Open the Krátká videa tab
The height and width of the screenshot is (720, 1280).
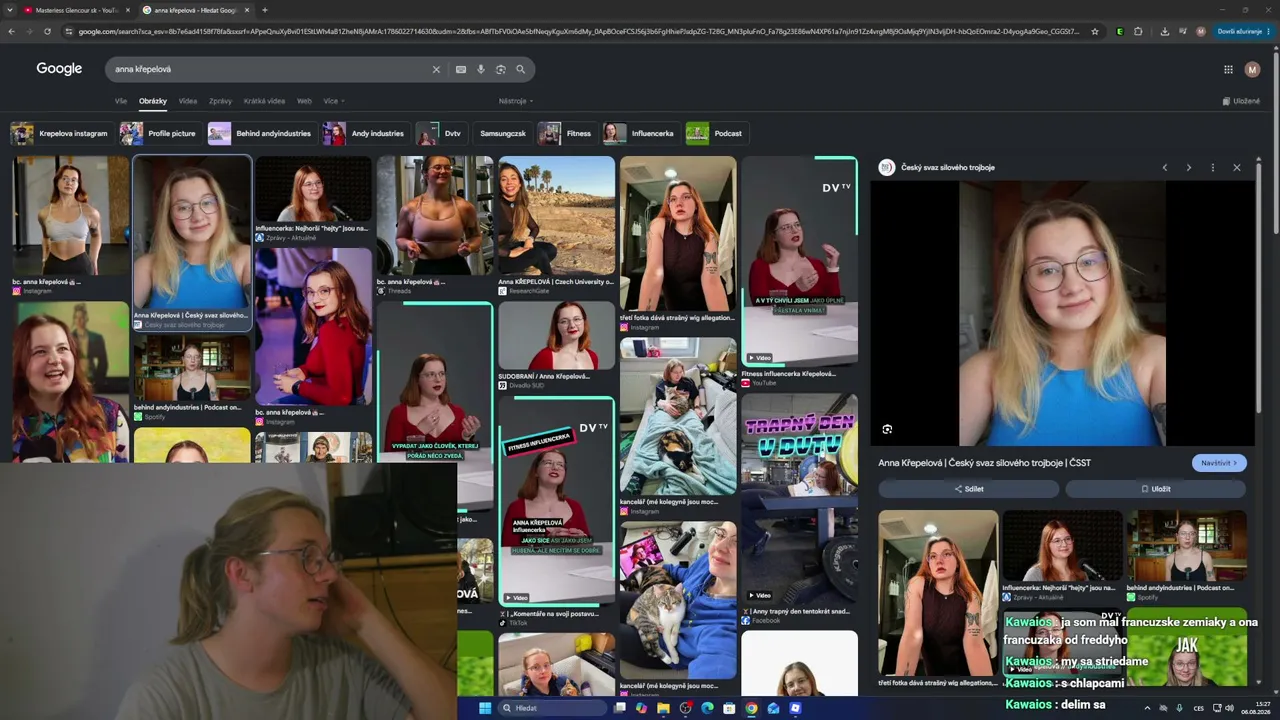point(264,101)
